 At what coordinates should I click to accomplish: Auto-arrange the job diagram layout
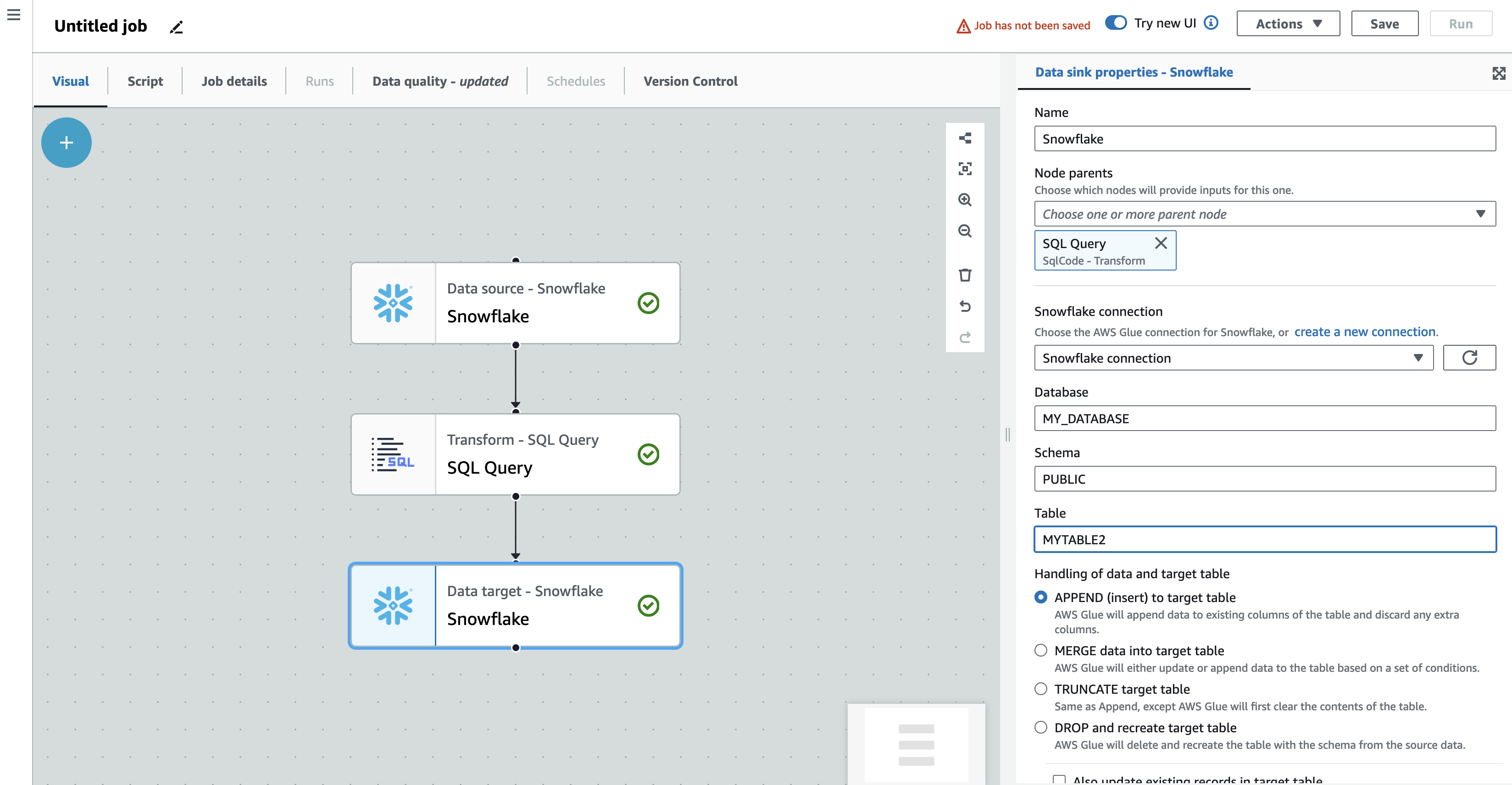click(x=965, y=138)
